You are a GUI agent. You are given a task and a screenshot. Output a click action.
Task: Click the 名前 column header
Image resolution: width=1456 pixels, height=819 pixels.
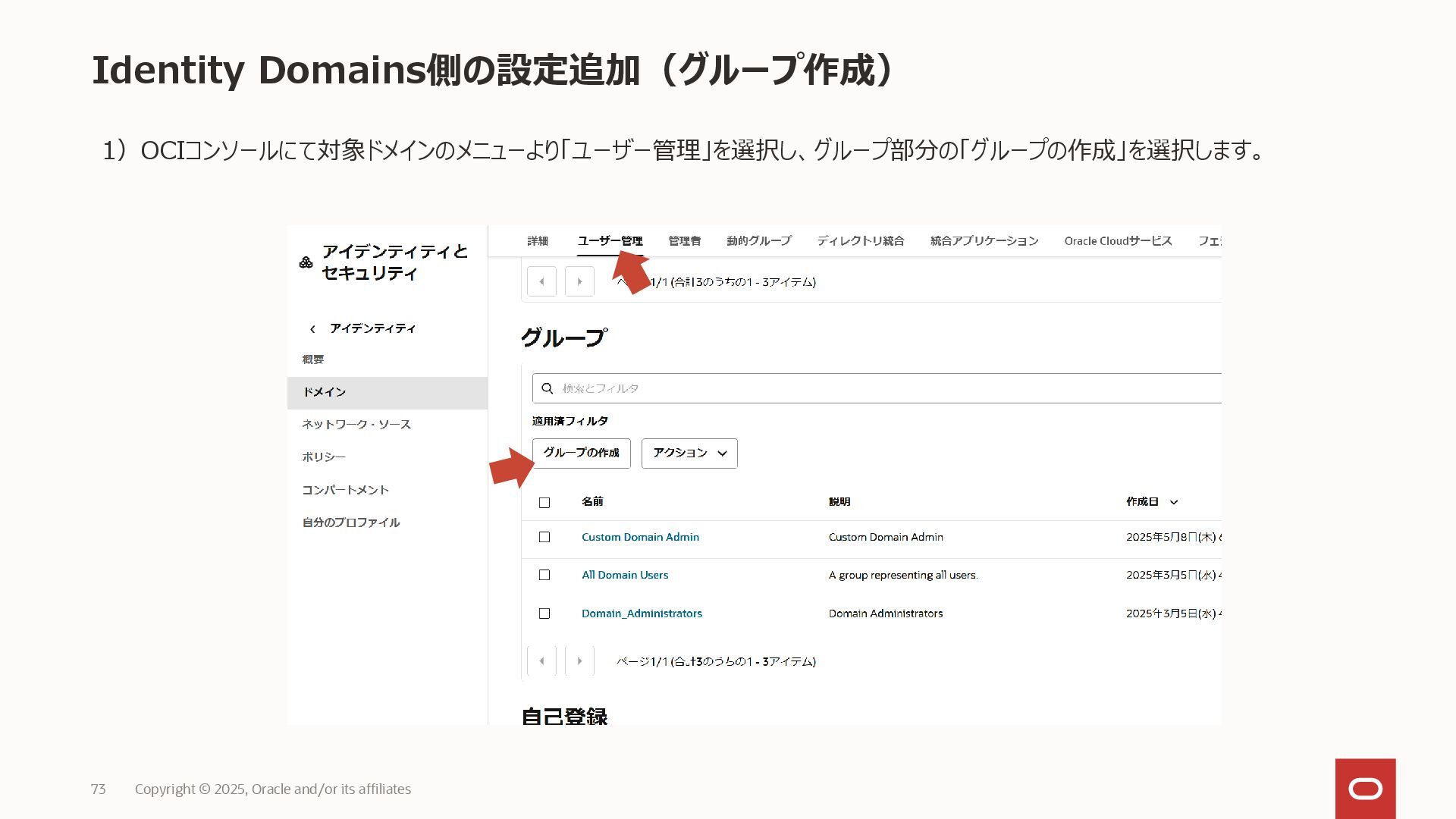592,501
